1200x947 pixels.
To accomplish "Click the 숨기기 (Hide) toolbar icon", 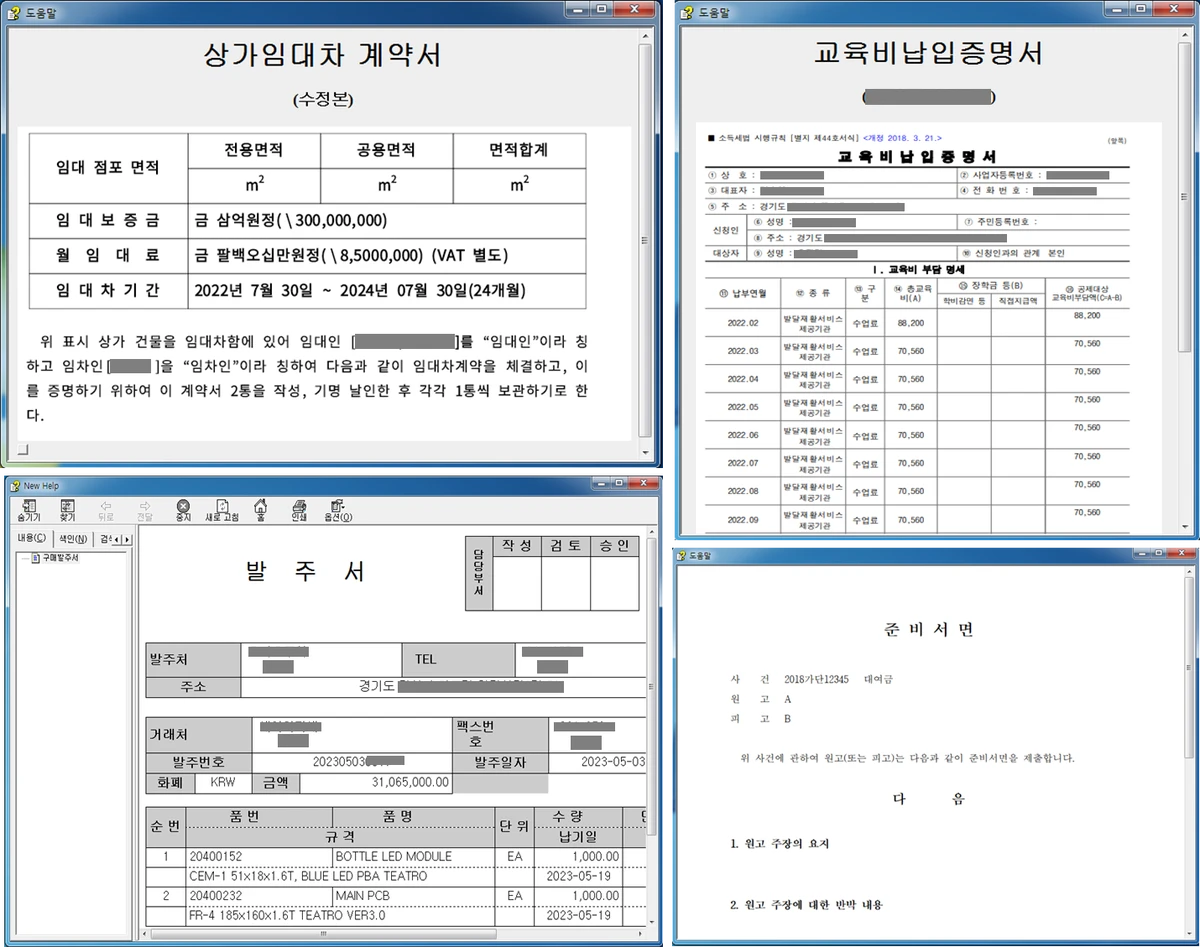I will (28, 510).
